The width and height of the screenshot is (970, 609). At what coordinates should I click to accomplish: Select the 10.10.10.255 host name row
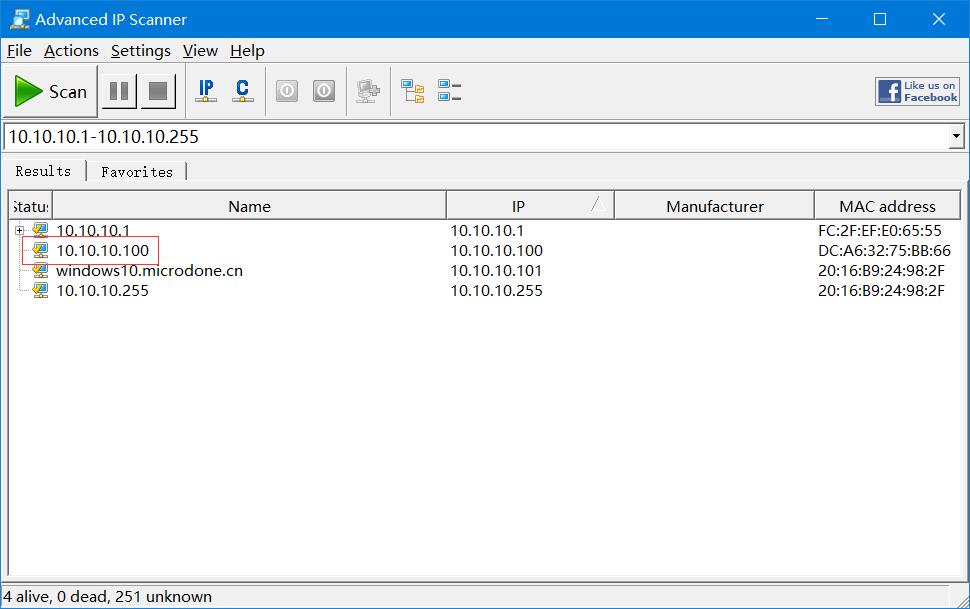[x=102, y=290]
